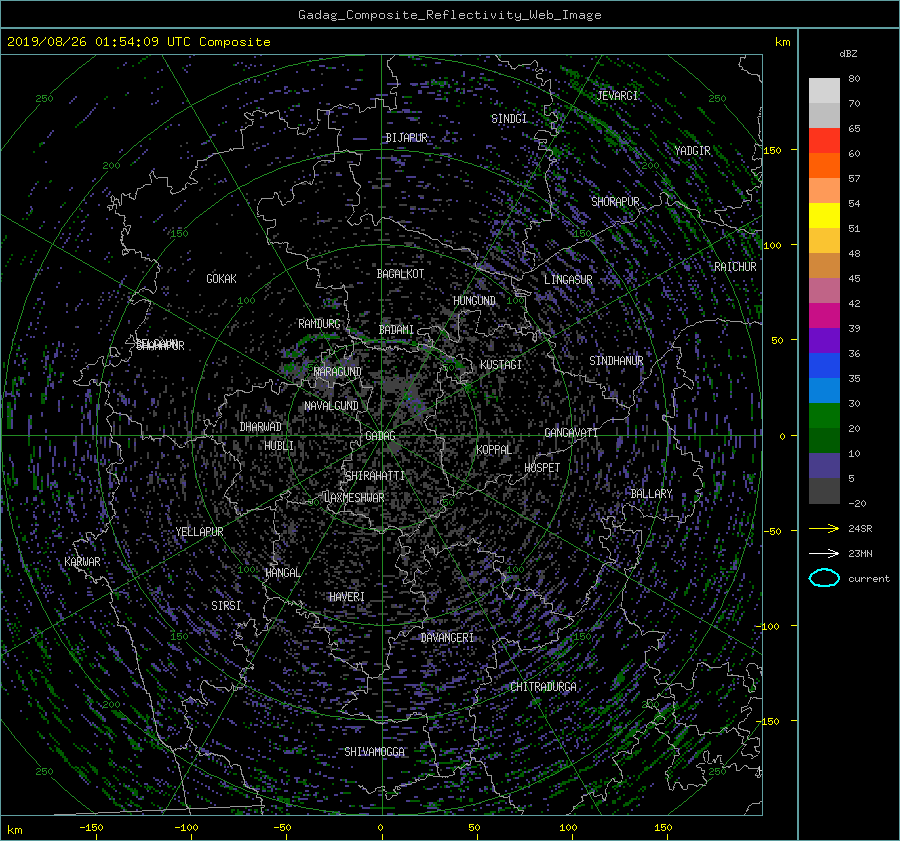
Task: Click the 'NARAGUND' city label
Action: click(x=338, y=372)
